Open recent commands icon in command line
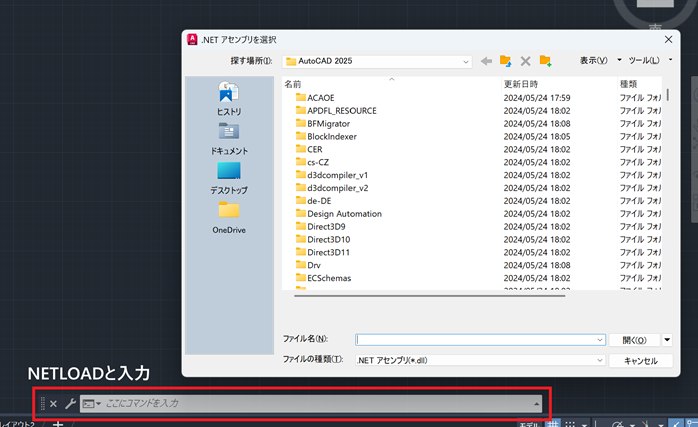This screenshot has width=698, height=427. (91, 404)
